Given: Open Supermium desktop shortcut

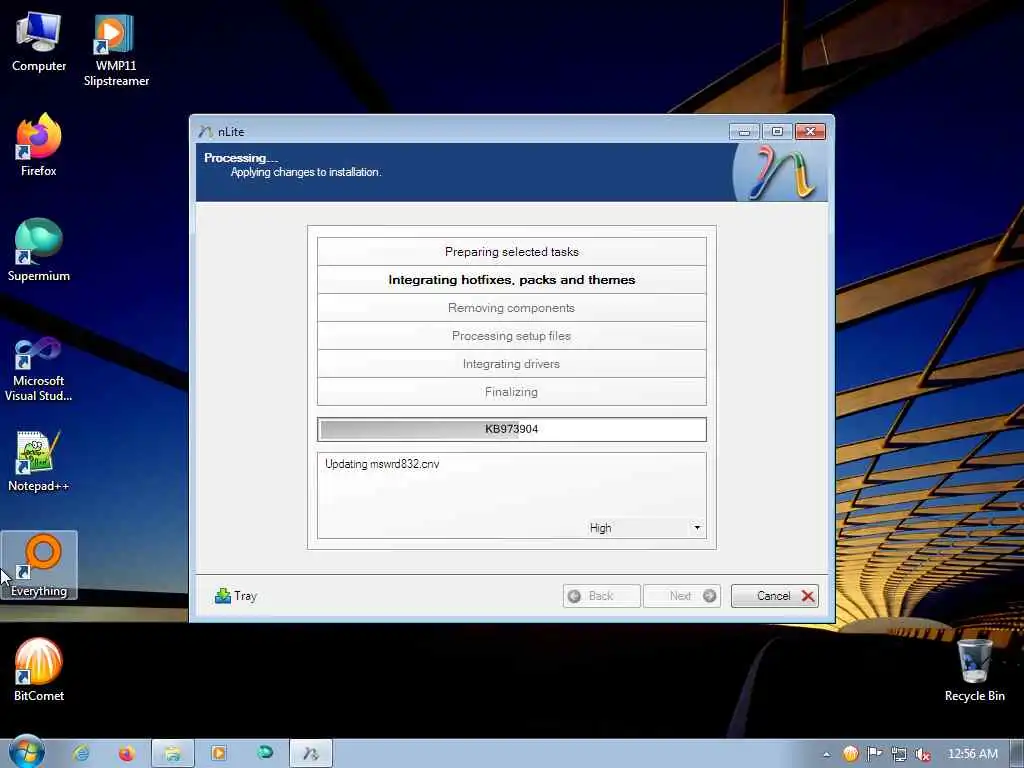Looking at the screenshot, I should coord(39,249).
